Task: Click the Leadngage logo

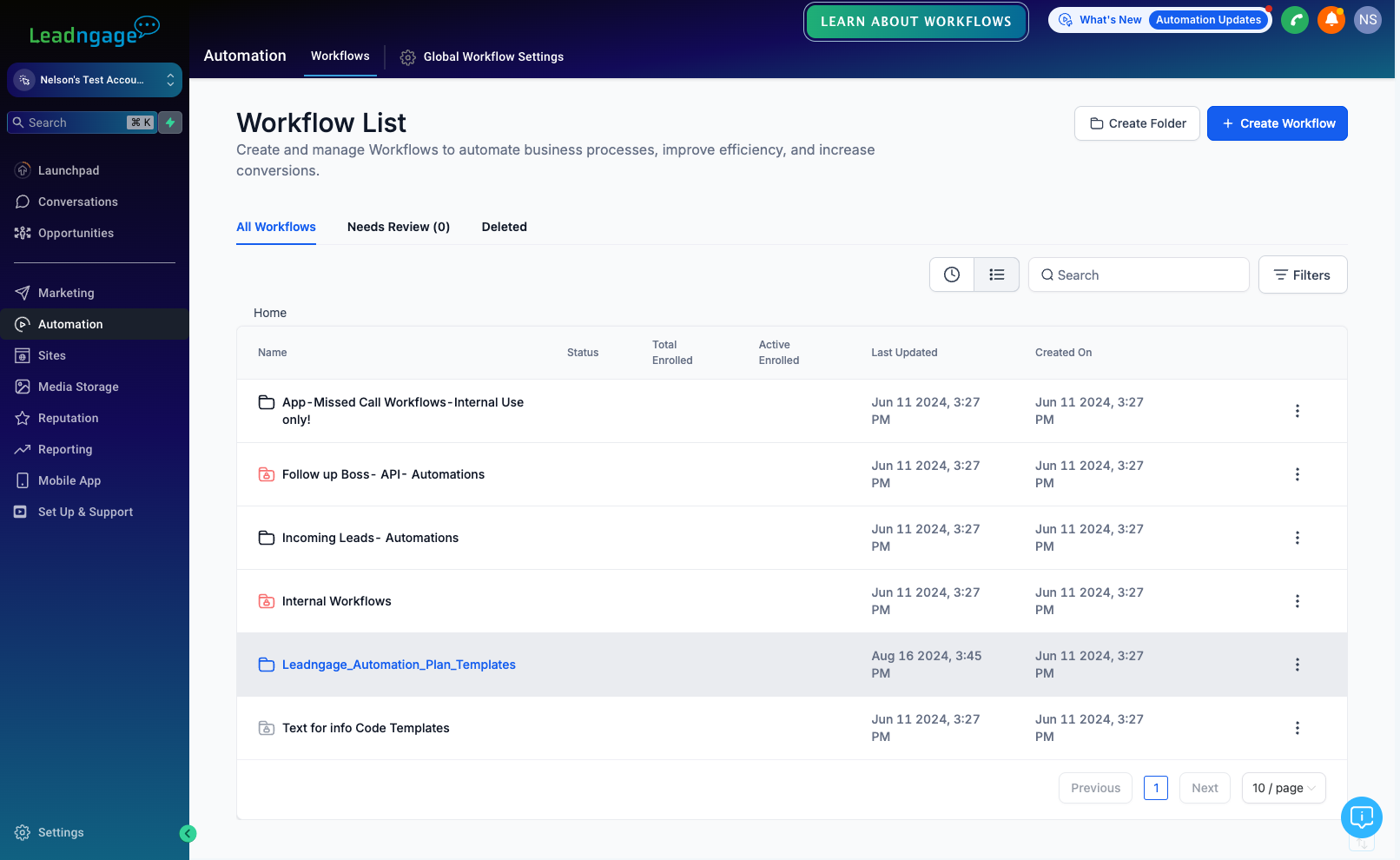Action: 94,31
